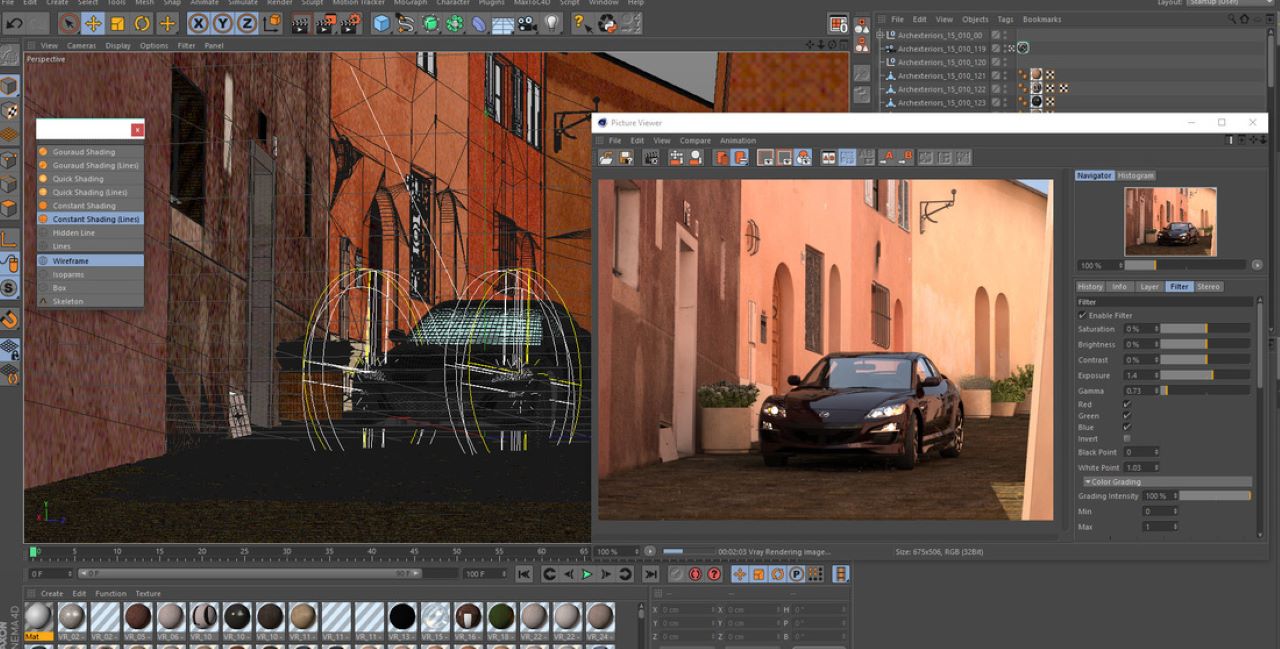This screenshot has width=1280, height=649.
Task: Open Texture menu in Material Manager
Action: (x=148, y=594)
